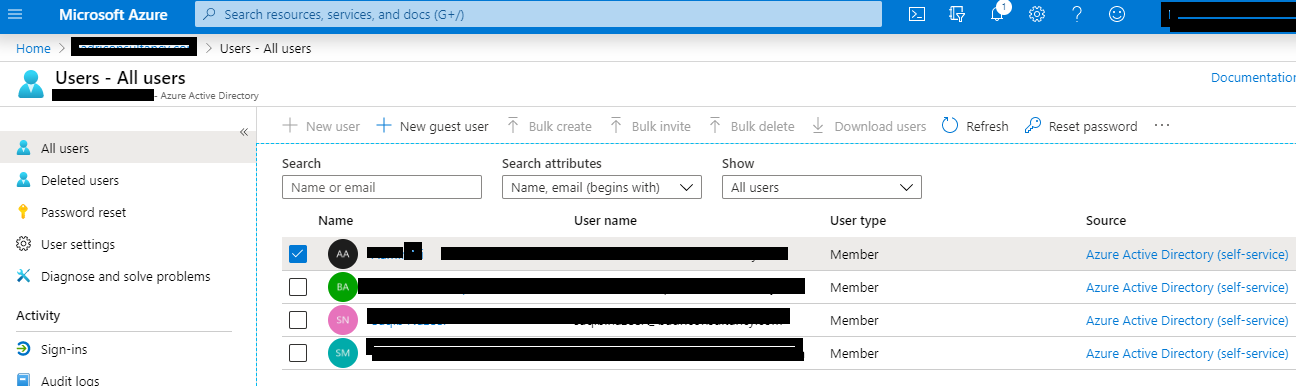The image size is (1296, 386).
Task: Click Bulk invite
Action: [x=649, y=126]
